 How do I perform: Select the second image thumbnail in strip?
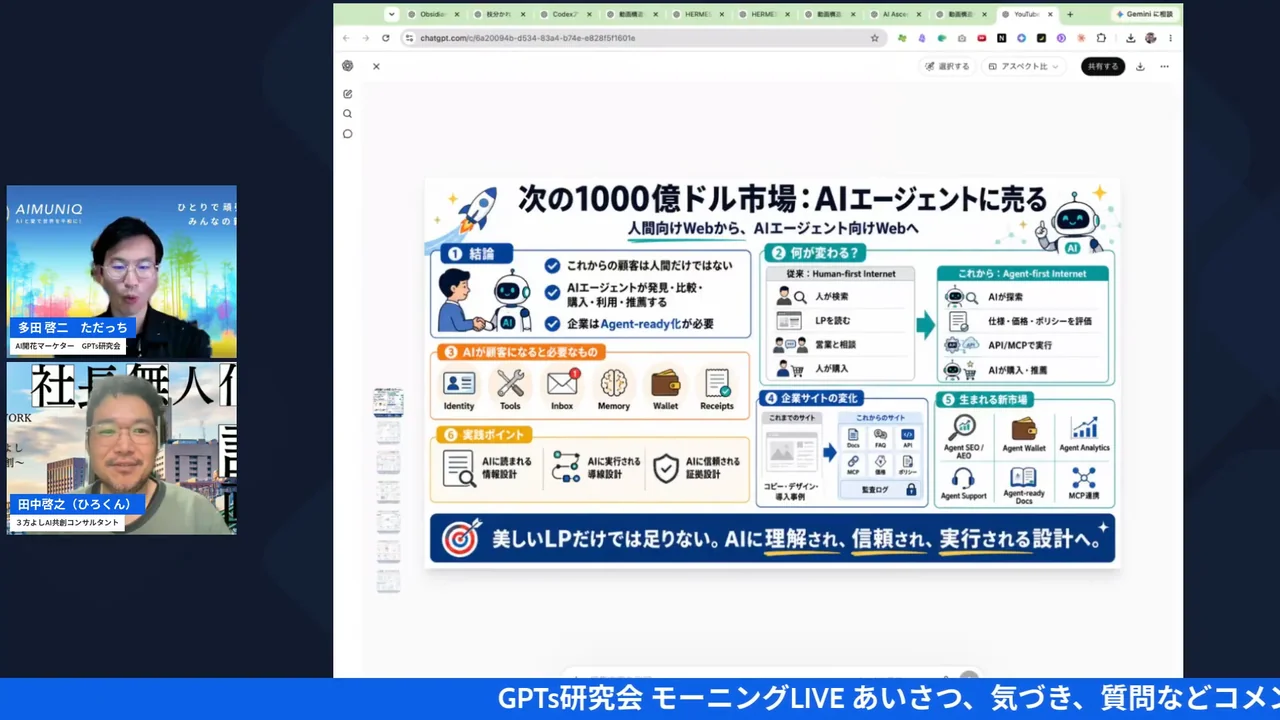click(388, 433)
